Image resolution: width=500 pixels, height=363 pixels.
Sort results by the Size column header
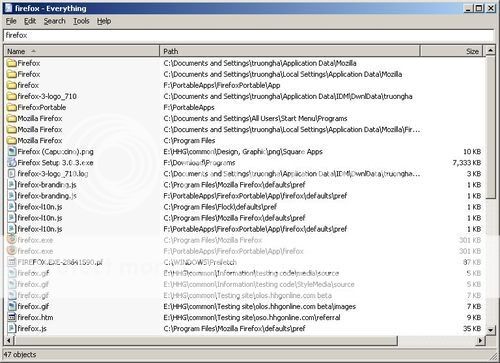[x=451, y=51]
